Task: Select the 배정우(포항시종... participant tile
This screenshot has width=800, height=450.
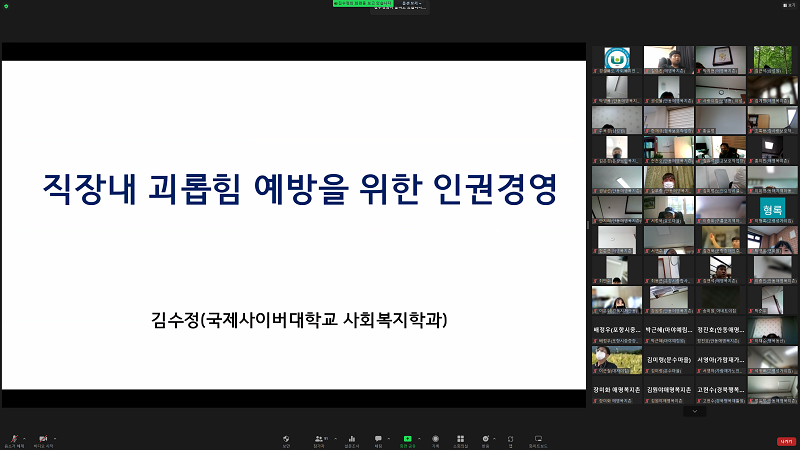Action: [617, 330]
